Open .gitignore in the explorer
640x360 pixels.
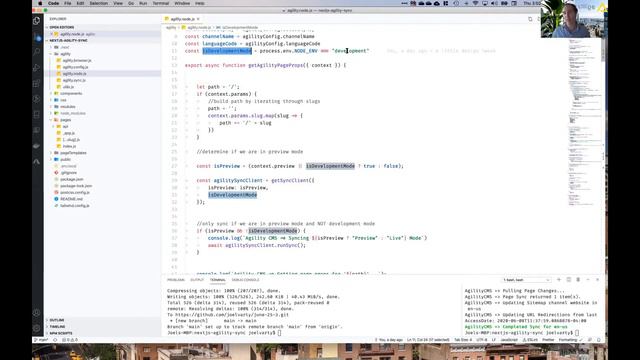(x=68, y=173)
